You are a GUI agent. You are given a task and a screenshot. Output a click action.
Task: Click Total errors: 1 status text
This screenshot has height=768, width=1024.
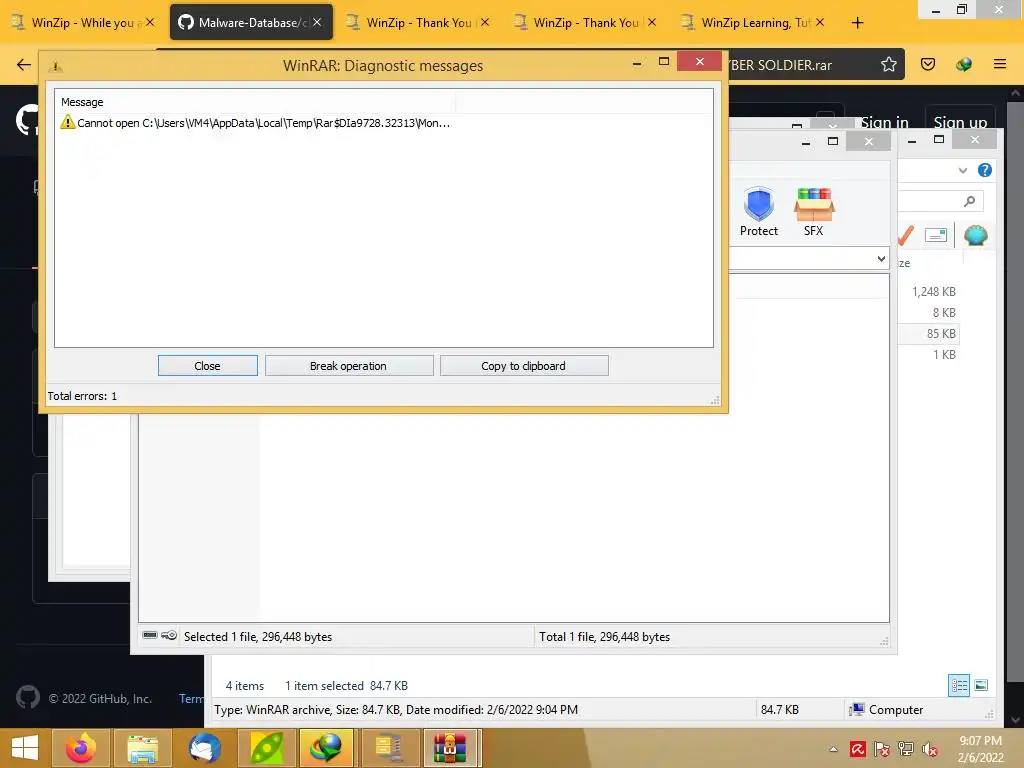[82, 396]
